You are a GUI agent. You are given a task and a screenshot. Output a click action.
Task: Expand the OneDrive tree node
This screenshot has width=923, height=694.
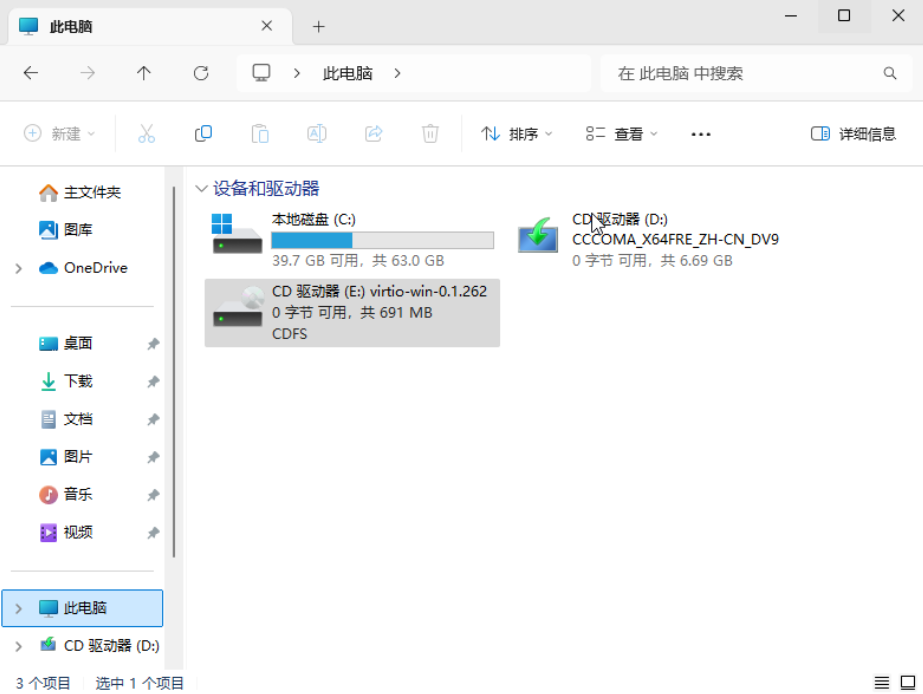pos(19,268)
